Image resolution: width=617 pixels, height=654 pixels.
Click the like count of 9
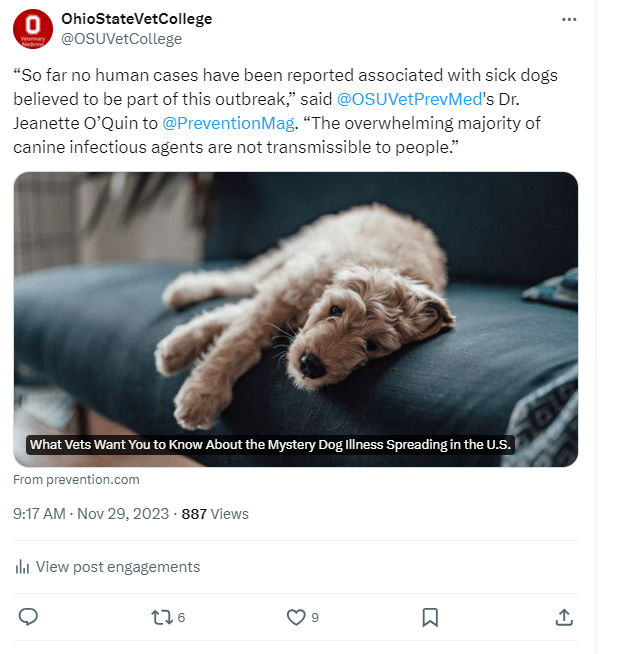(315, 618)
